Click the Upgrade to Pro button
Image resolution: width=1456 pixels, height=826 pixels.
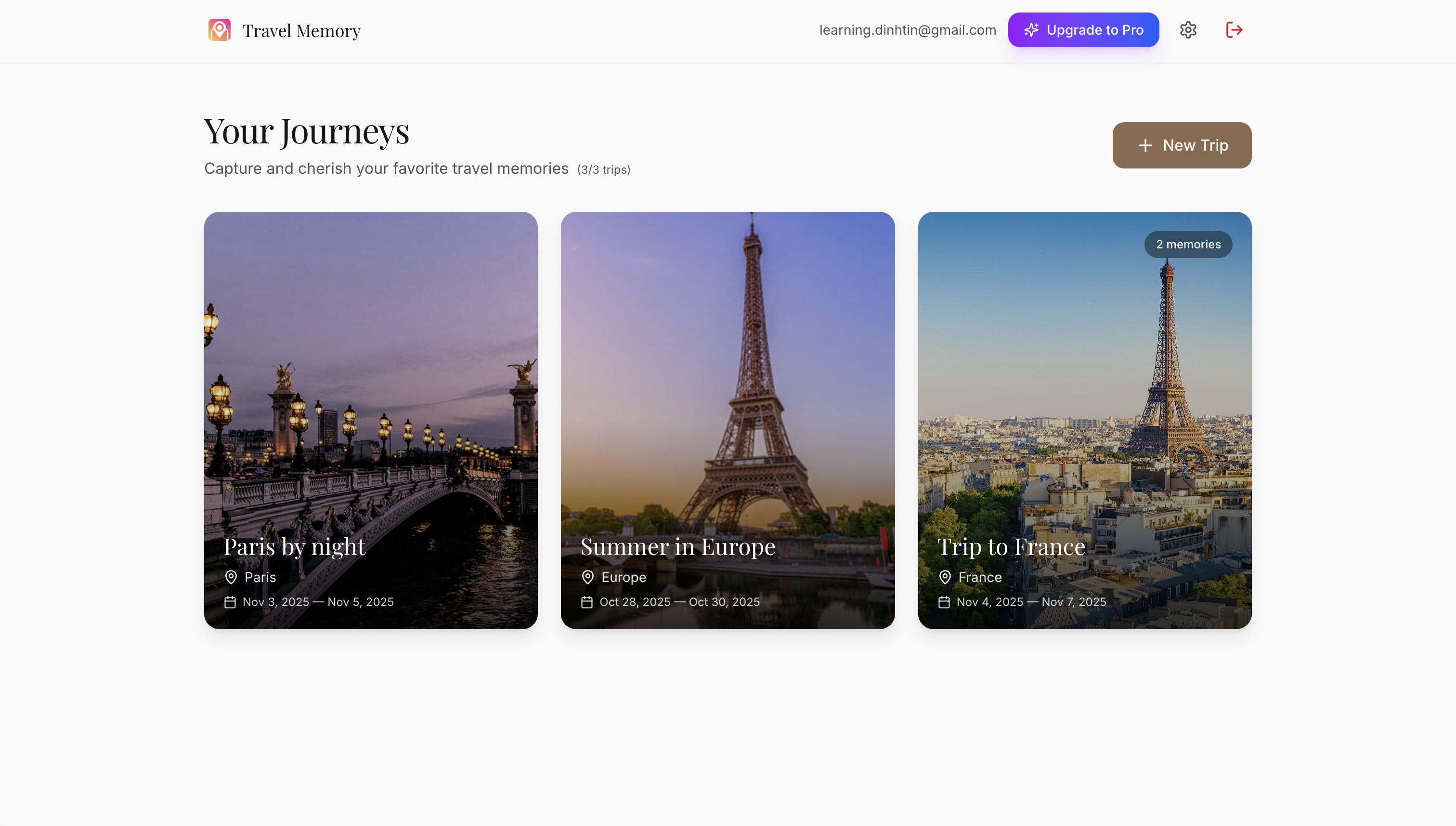tap(1083, 29)
